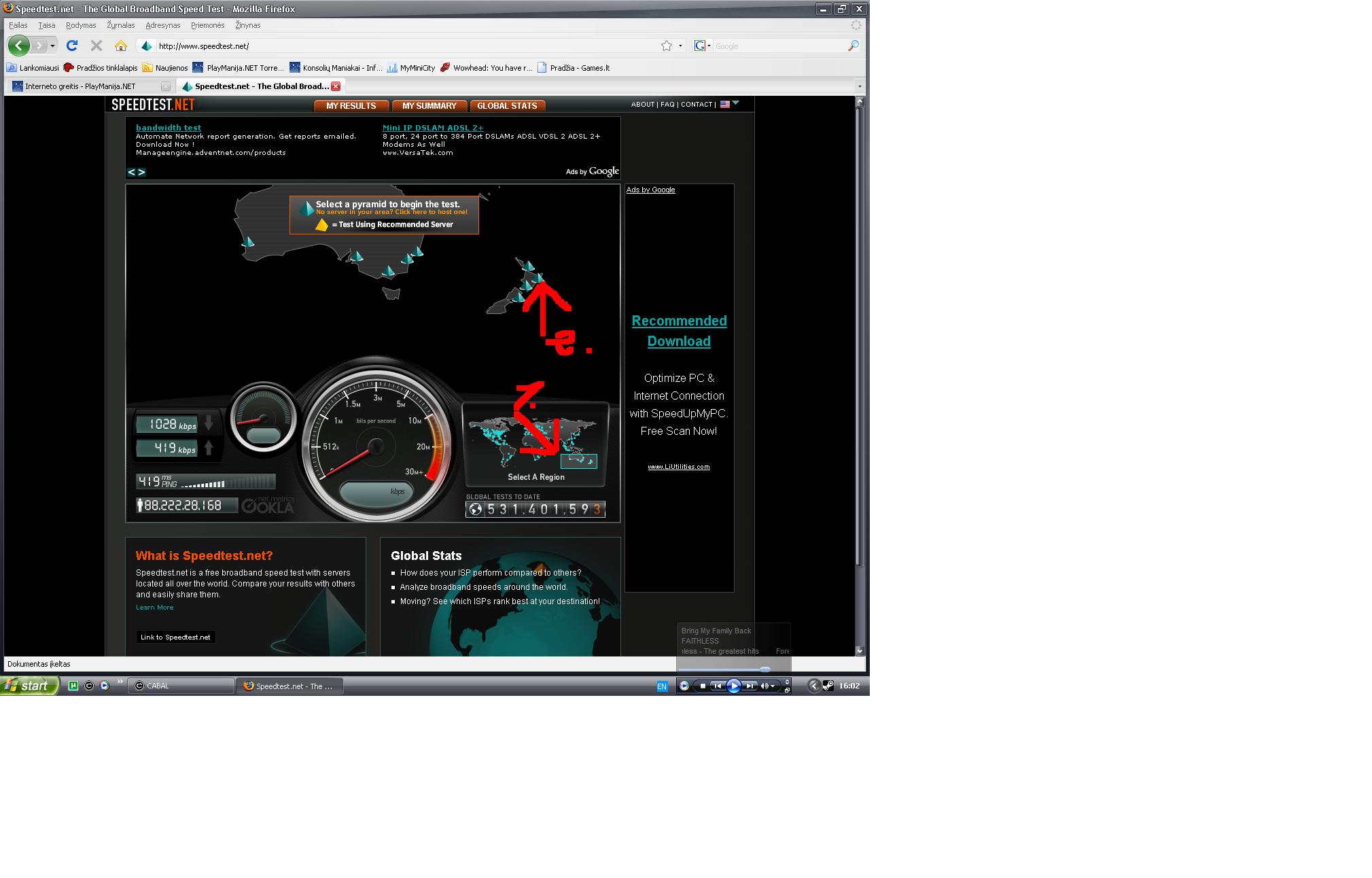Open the GLOBAL STATS tab
The image size is (1372, 878).
[x=508, y=106]
